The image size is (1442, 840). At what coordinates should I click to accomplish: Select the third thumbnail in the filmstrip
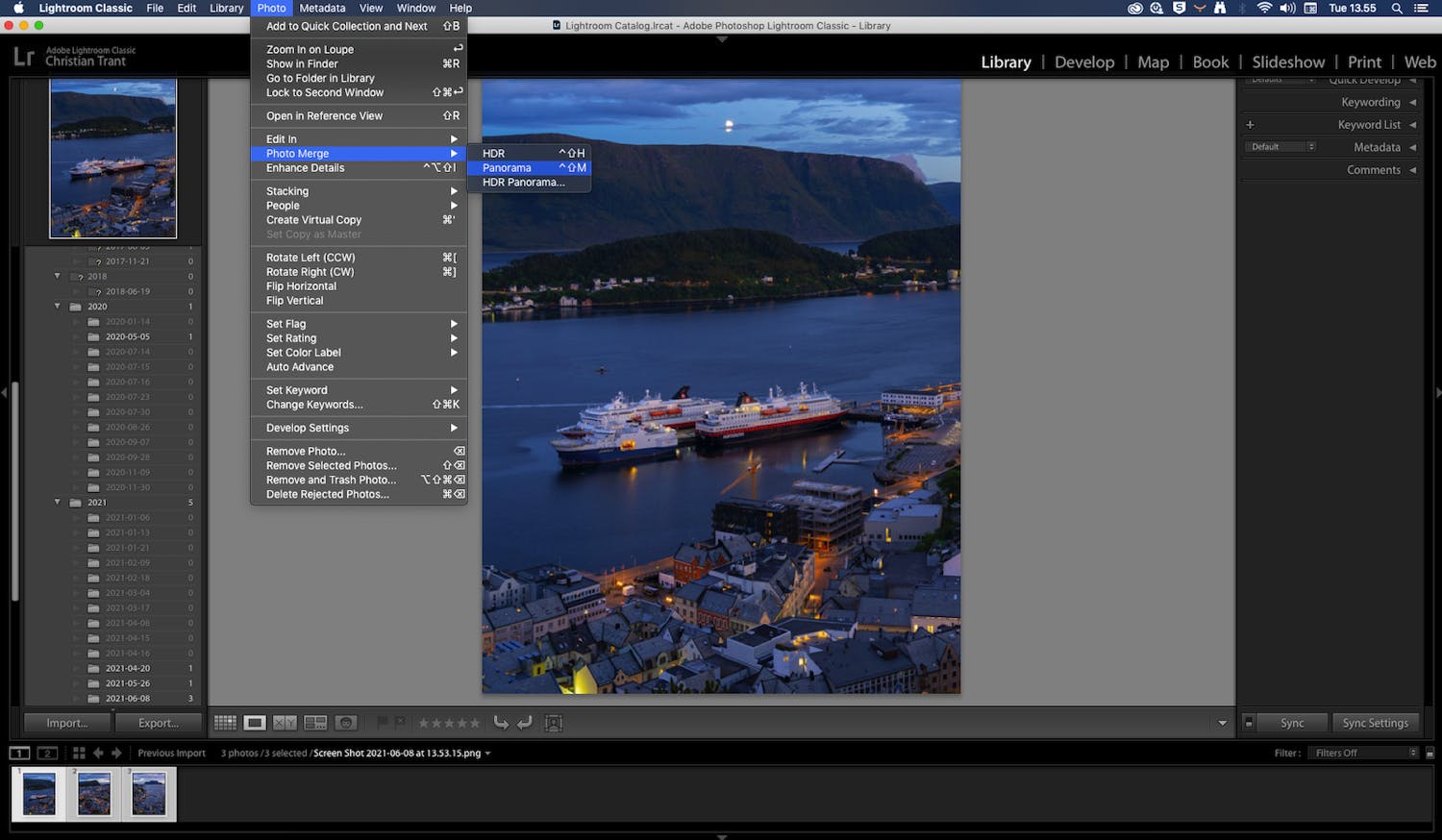(149, 794)
